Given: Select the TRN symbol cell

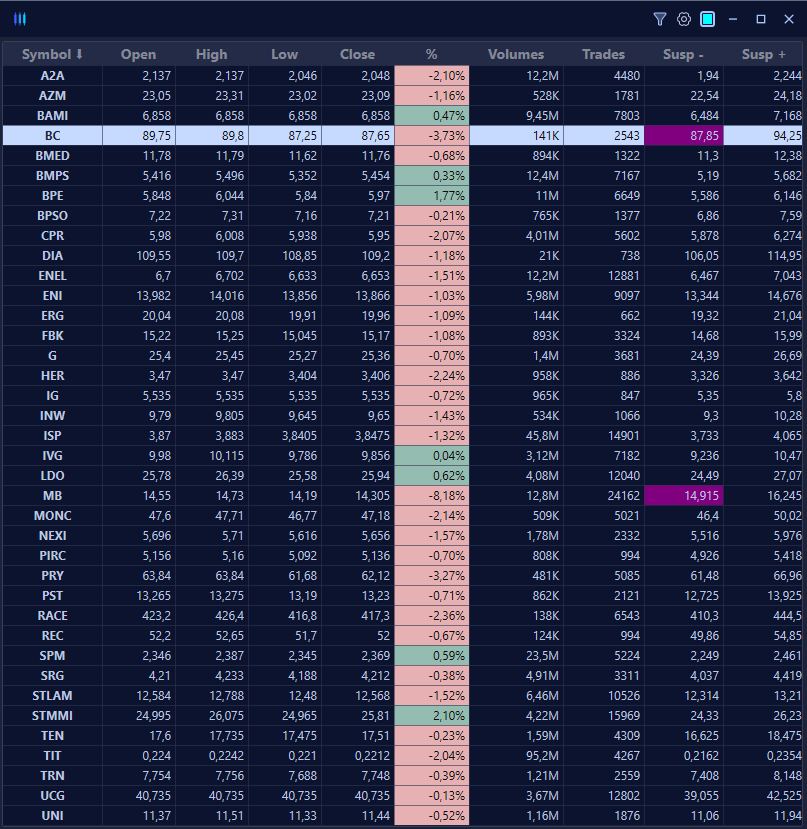Looking at the screenshot, I should pyautogui.click(x=52, y=776).
